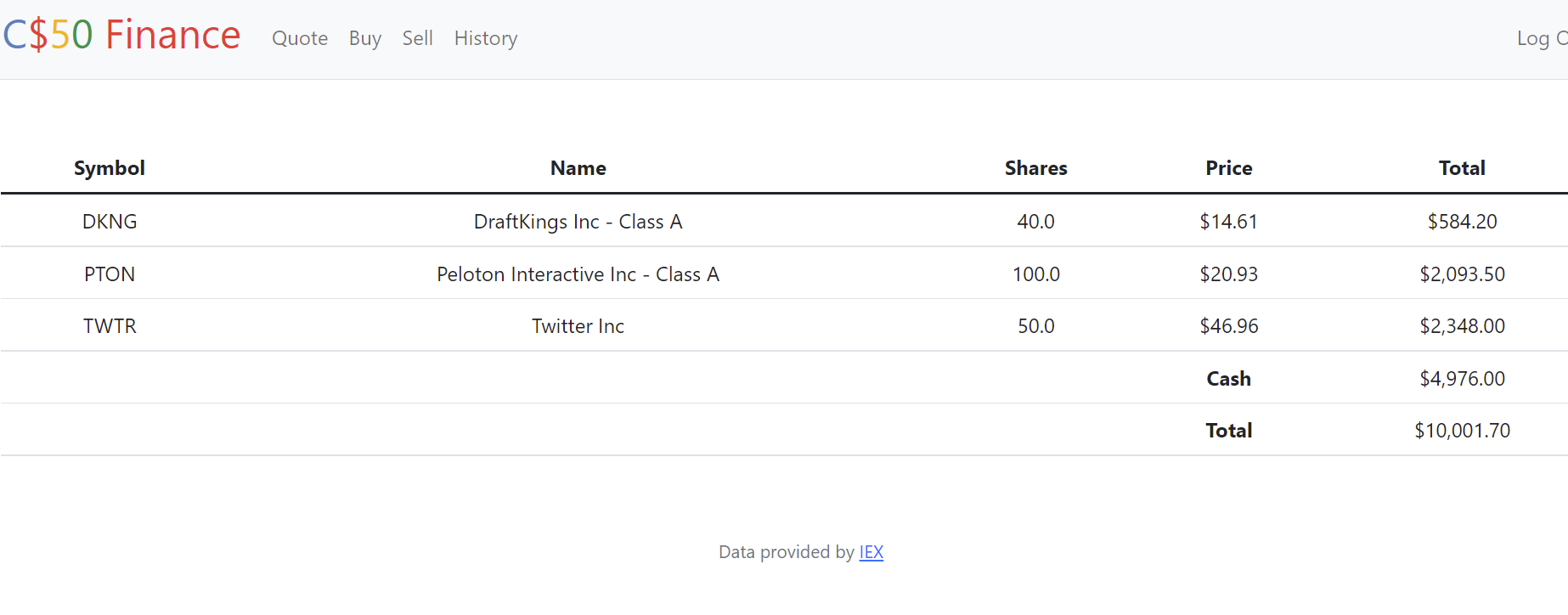Click the $4,976.00 cash balance value
Viewport: 1568px width, 615px height.
(1462, 379)
